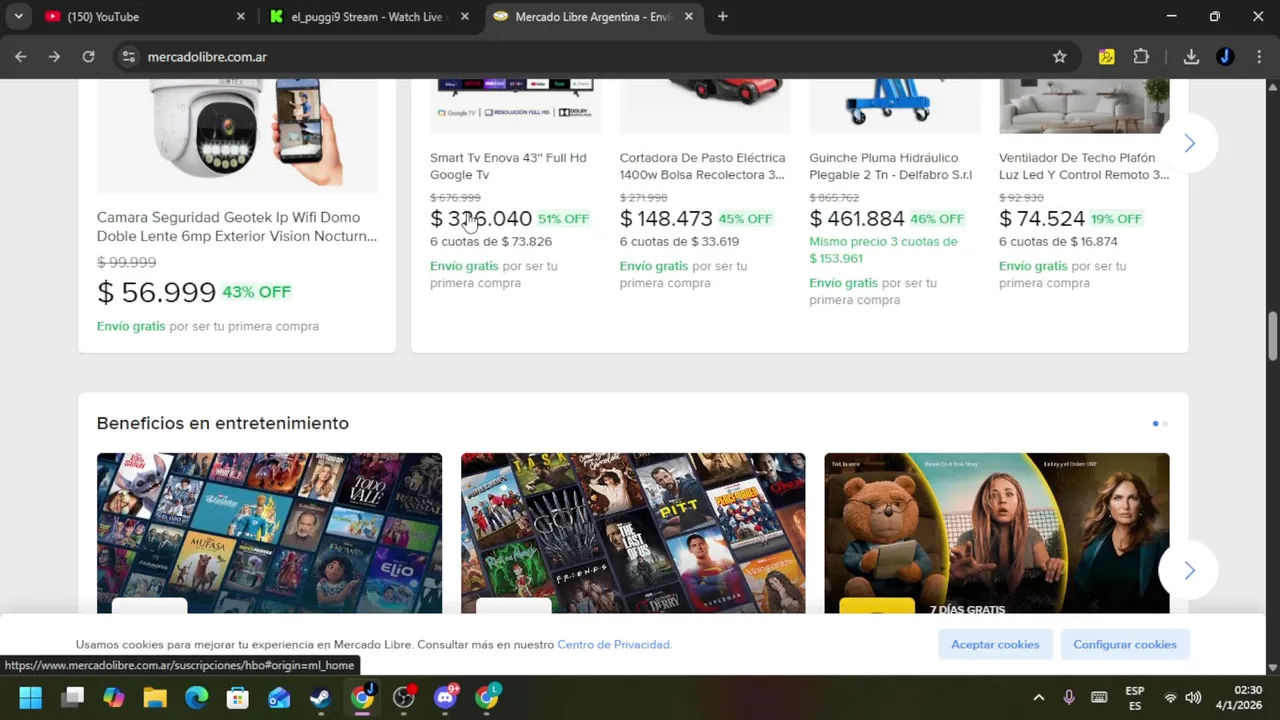Open Camara Seguridad Geotek Ip Wifi listing

coord(237,226)
